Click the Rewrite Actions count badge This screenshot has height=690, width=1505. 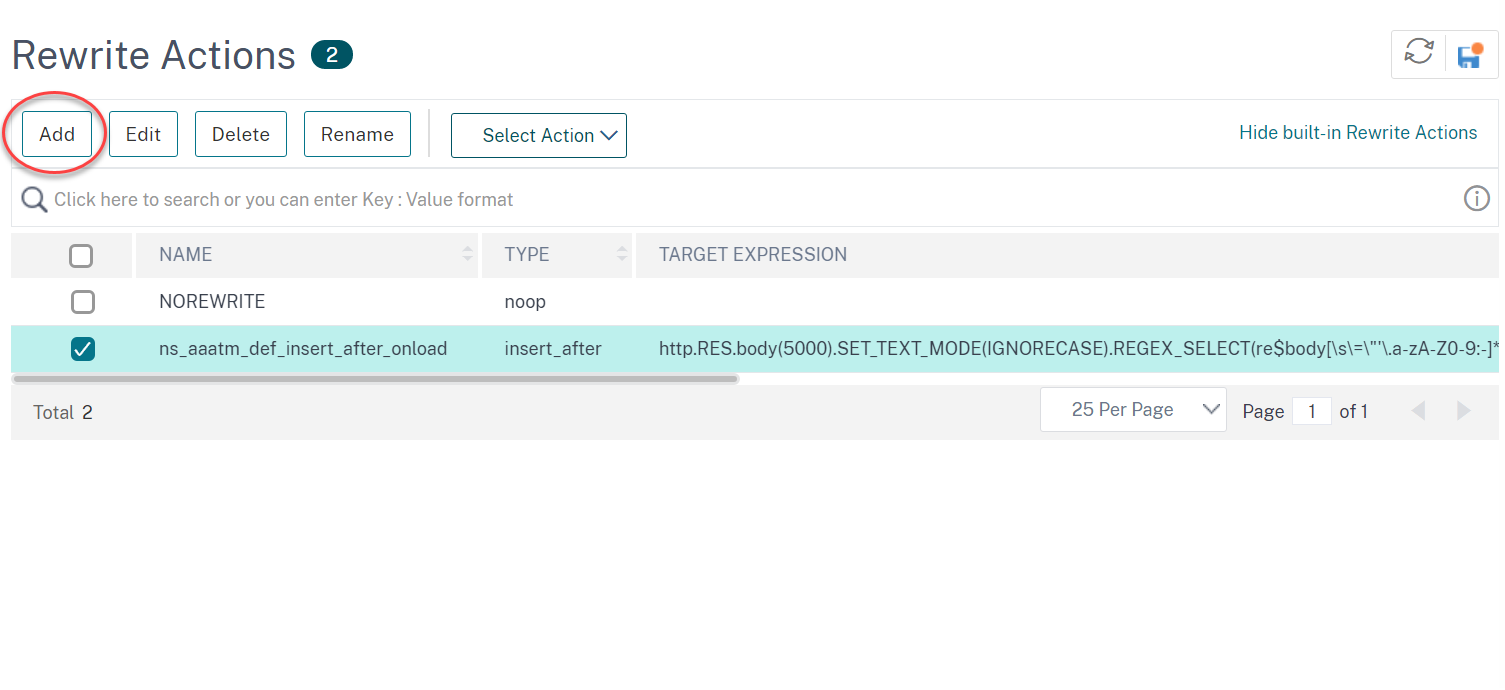point(332,55)
